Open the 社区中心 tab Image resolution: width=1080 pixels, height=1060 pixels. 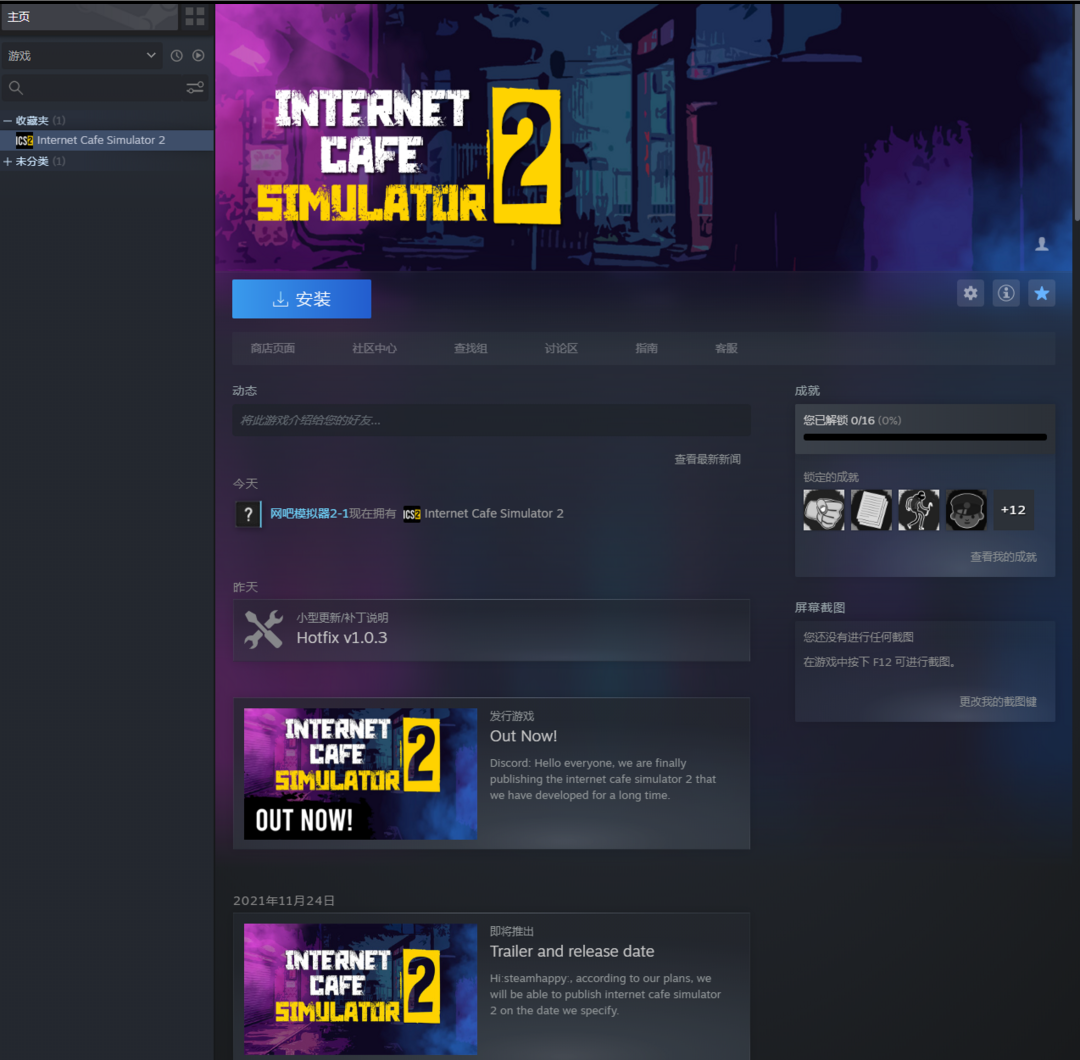[374, 349]
